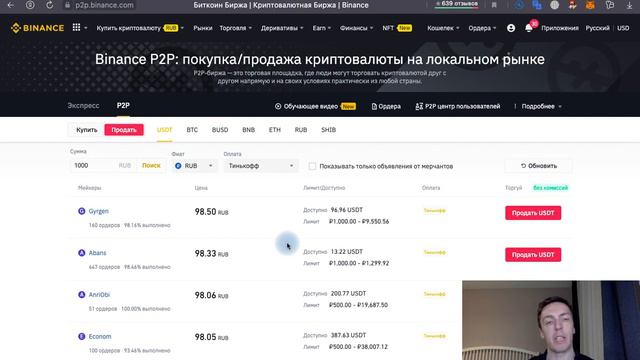
Task: Change currency via USD
Action: [623, 28]
